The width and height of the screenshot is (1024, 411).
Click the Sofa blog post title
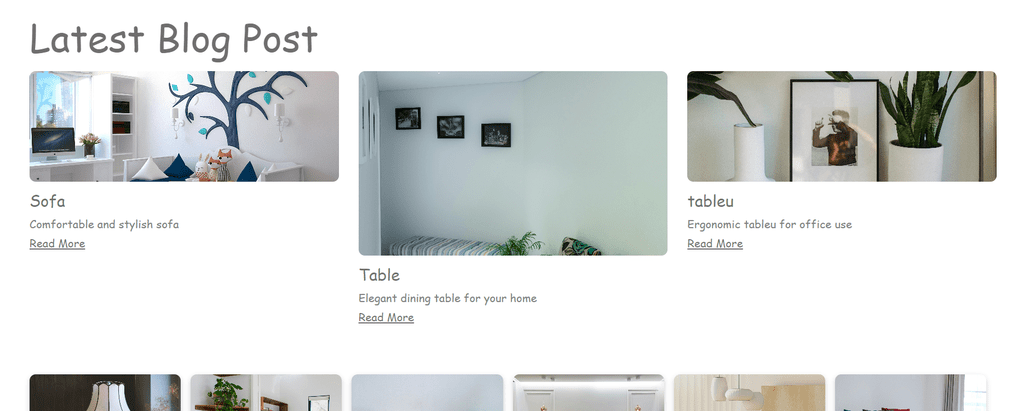(x=48, y=201)
